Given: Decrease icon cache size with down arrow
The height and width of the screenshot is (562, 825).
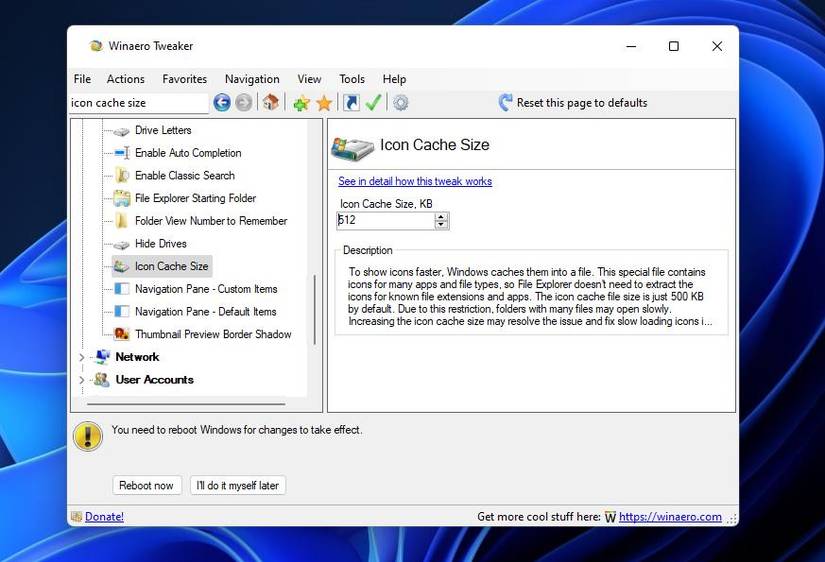Looking at the screenshot, I should (441, 225).
